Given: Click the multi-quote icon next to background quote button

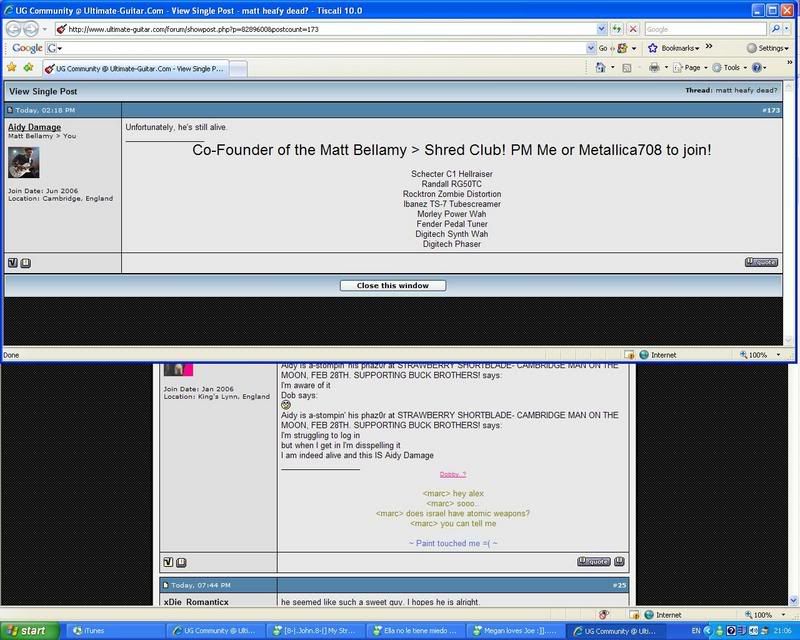Looking at the screenshot, I should tap(619, 561).
